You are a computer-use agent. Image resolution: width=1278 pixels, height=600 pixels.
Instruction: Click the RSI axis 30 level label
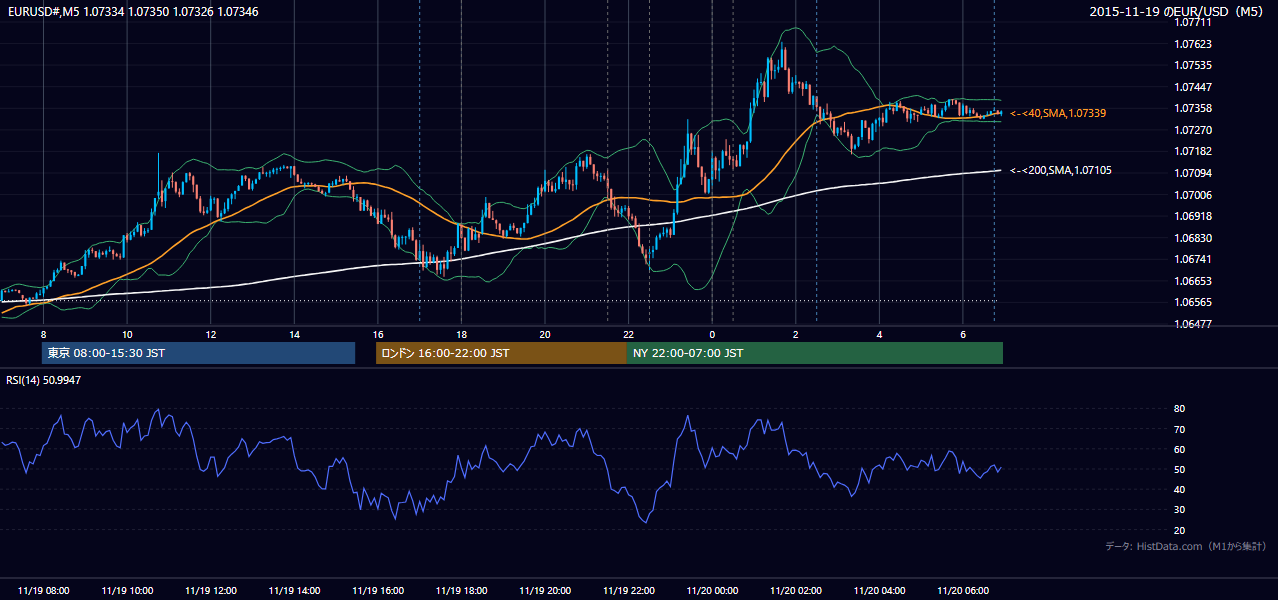click(1179, 510)
